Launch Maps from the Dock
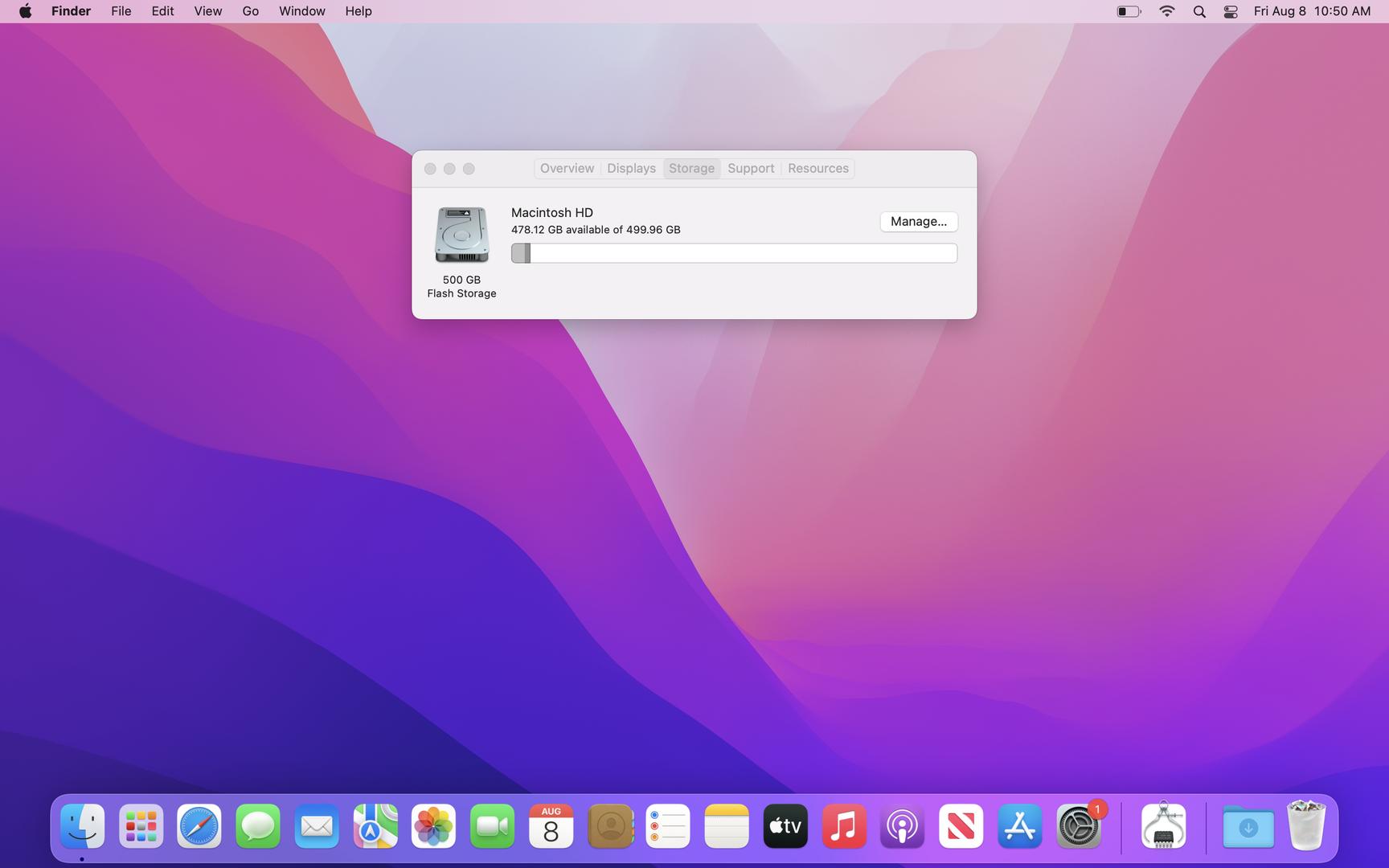Screen dimensions: 1389x868 pos(375,826)
